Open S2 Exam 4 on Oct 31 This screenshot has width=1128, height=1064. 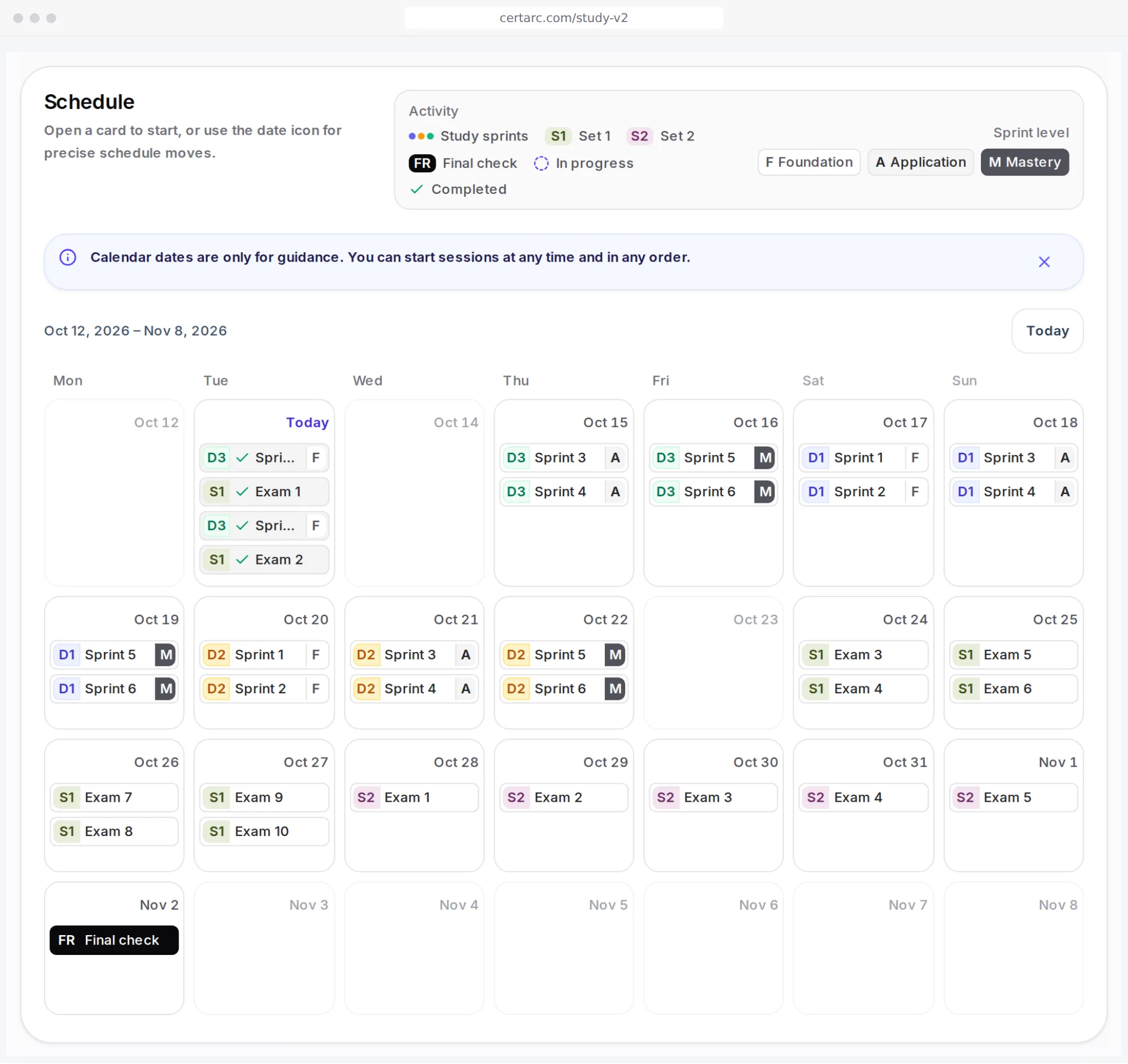pyautogui.click(x=864, y=798)
